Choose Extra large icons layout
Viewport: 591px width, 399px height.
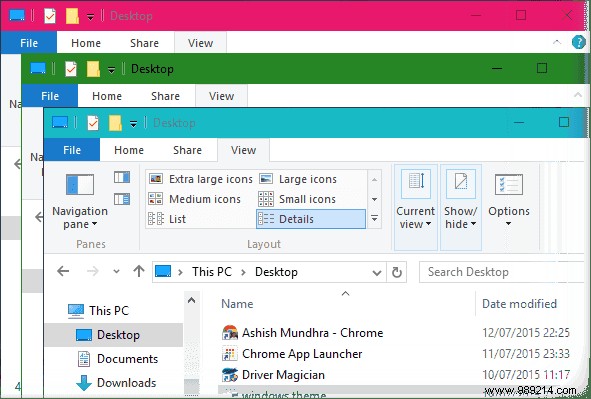pyautogui.click(x=201, y=179)
